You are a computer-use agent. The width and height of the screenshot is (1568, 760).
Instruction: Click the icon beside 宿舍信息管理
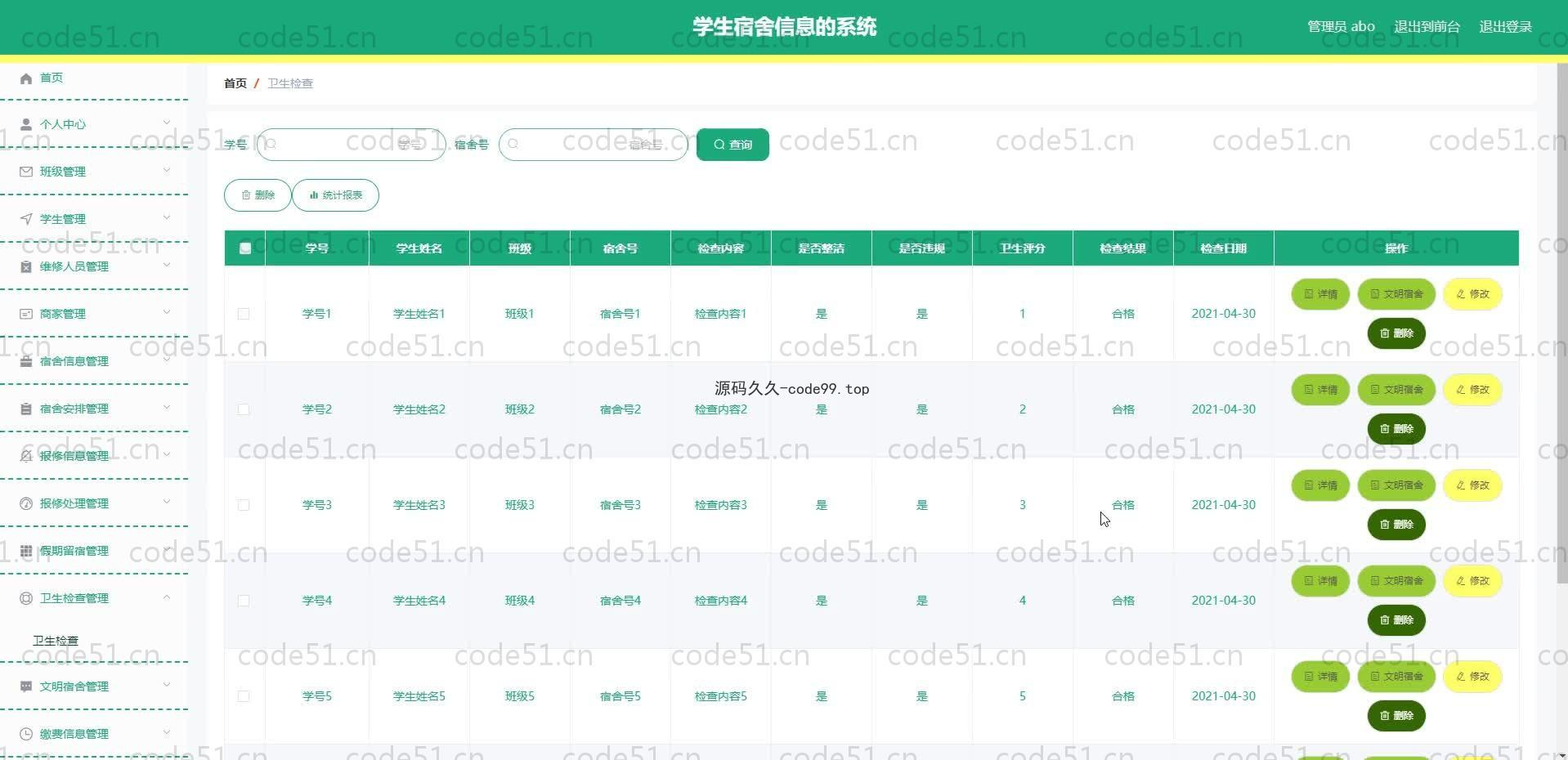tap(26, 361)
